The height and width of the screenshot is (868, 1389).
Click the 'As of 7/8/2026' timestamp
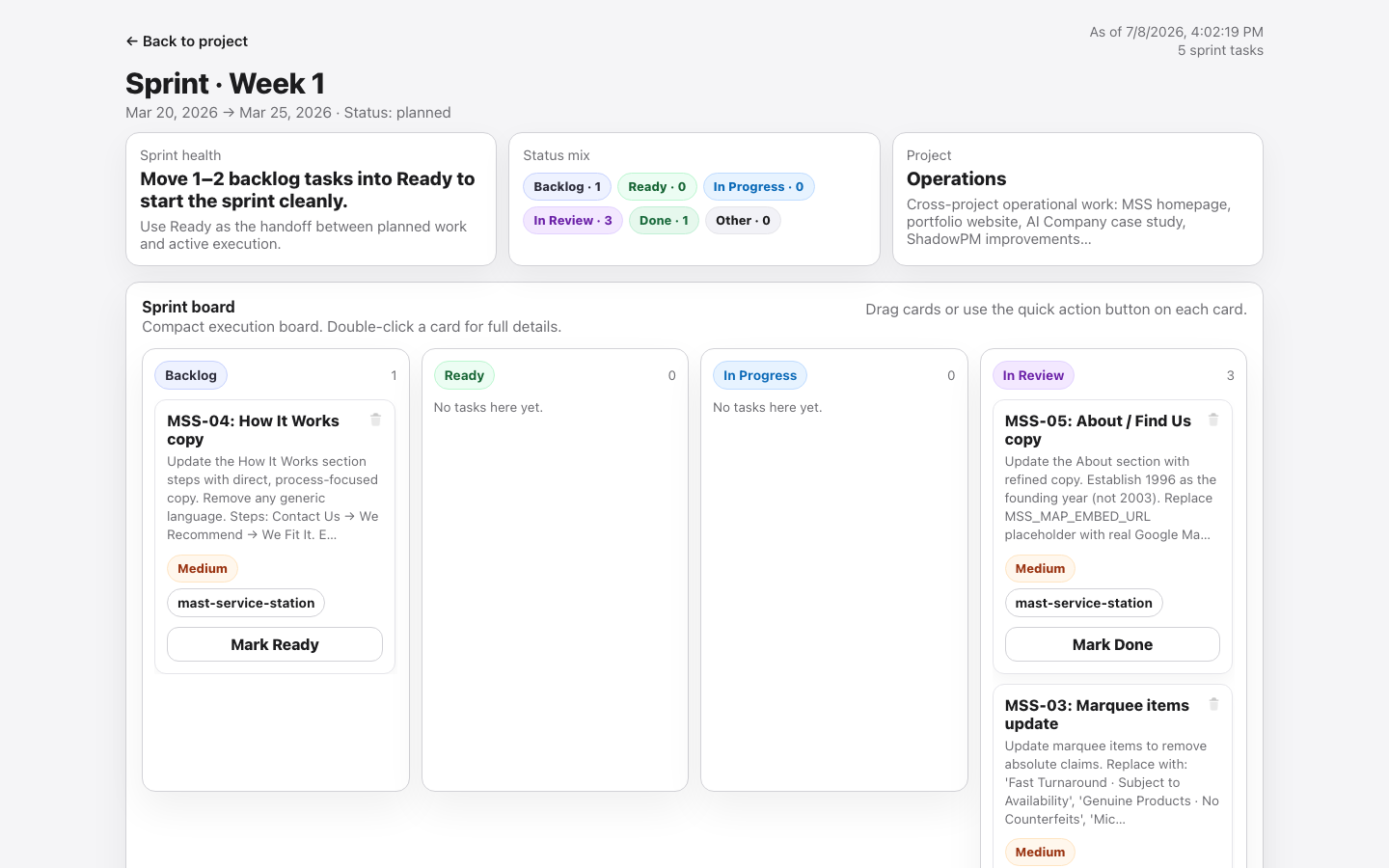[x=1176, y=32]
